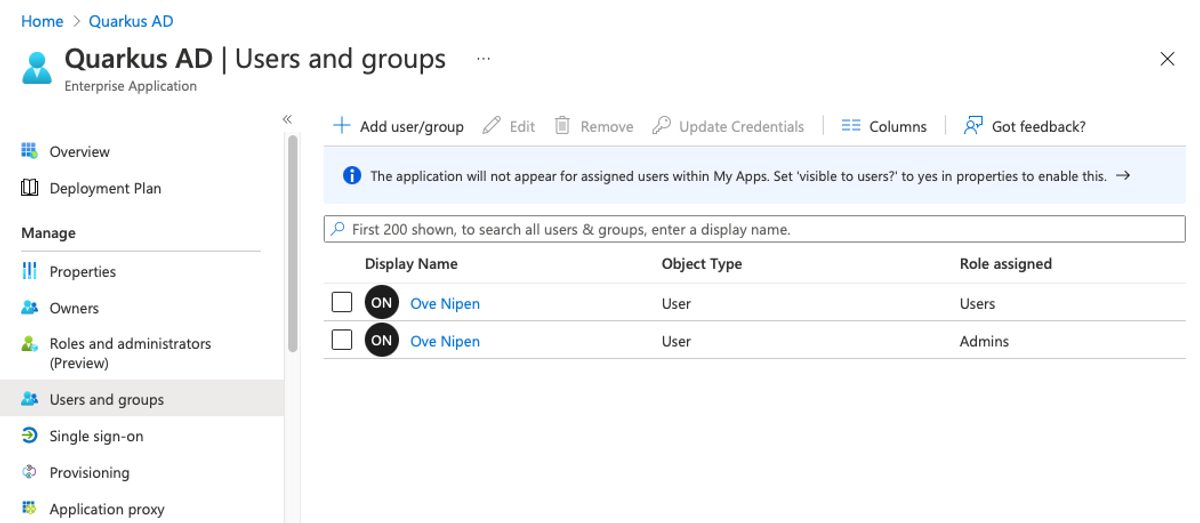Click the Manage section heading
Screen dimensions: 1200x523
coord(48,233)
